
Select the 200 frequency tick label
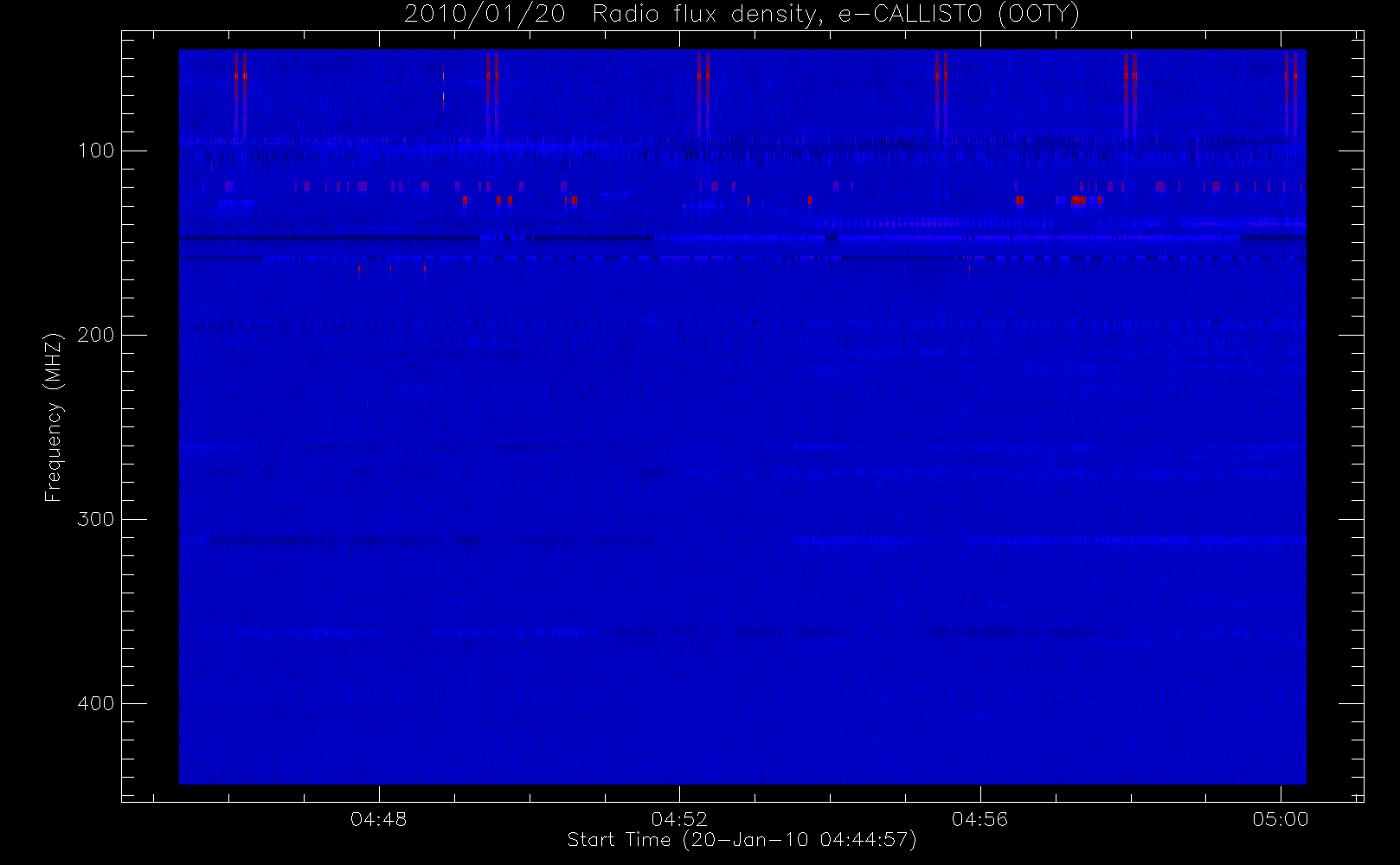tap(96, 335)
